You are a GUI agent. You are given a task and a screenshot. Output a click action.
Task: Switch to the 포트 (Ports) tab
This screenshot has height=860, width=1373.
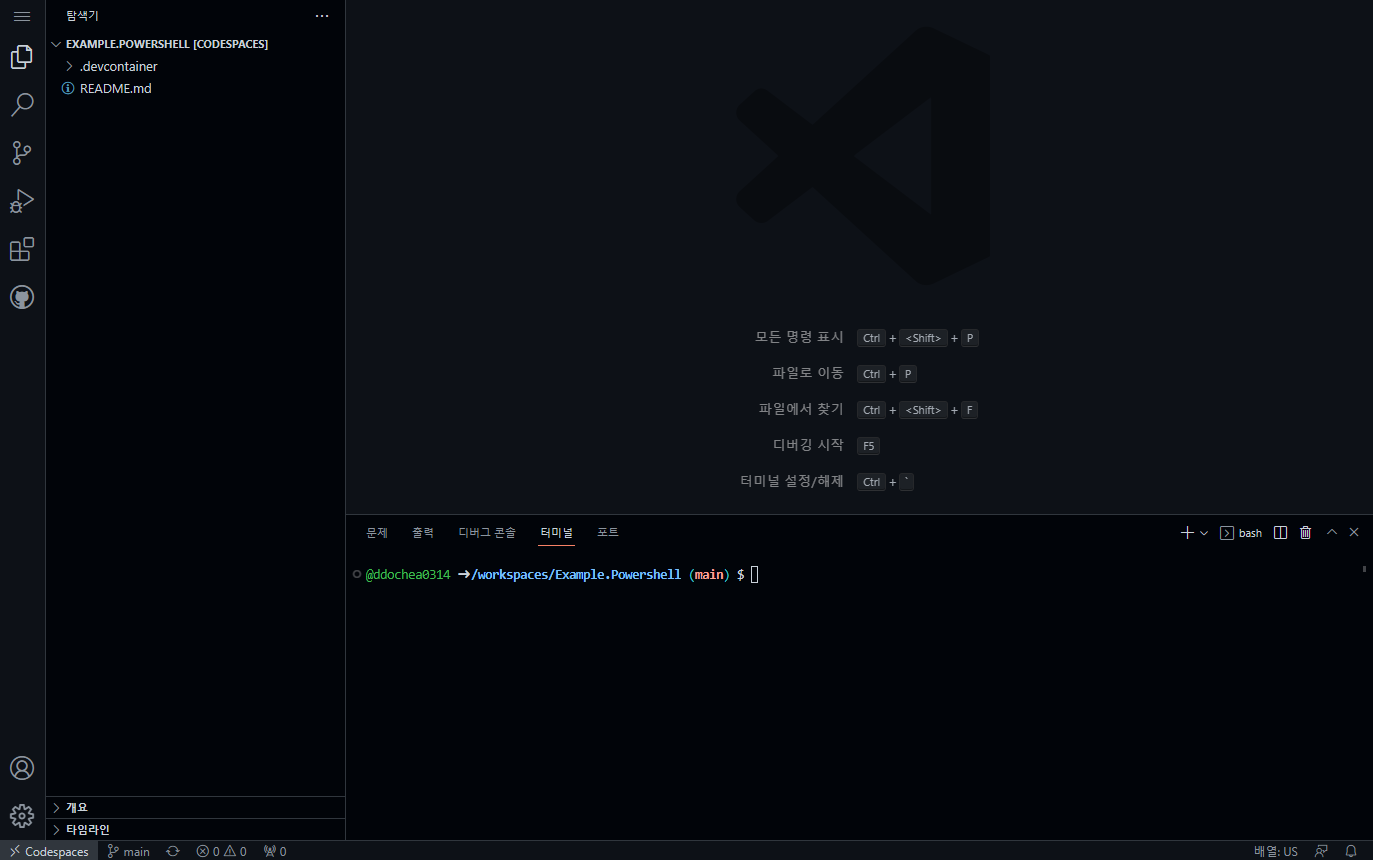(x=608, y=533)
